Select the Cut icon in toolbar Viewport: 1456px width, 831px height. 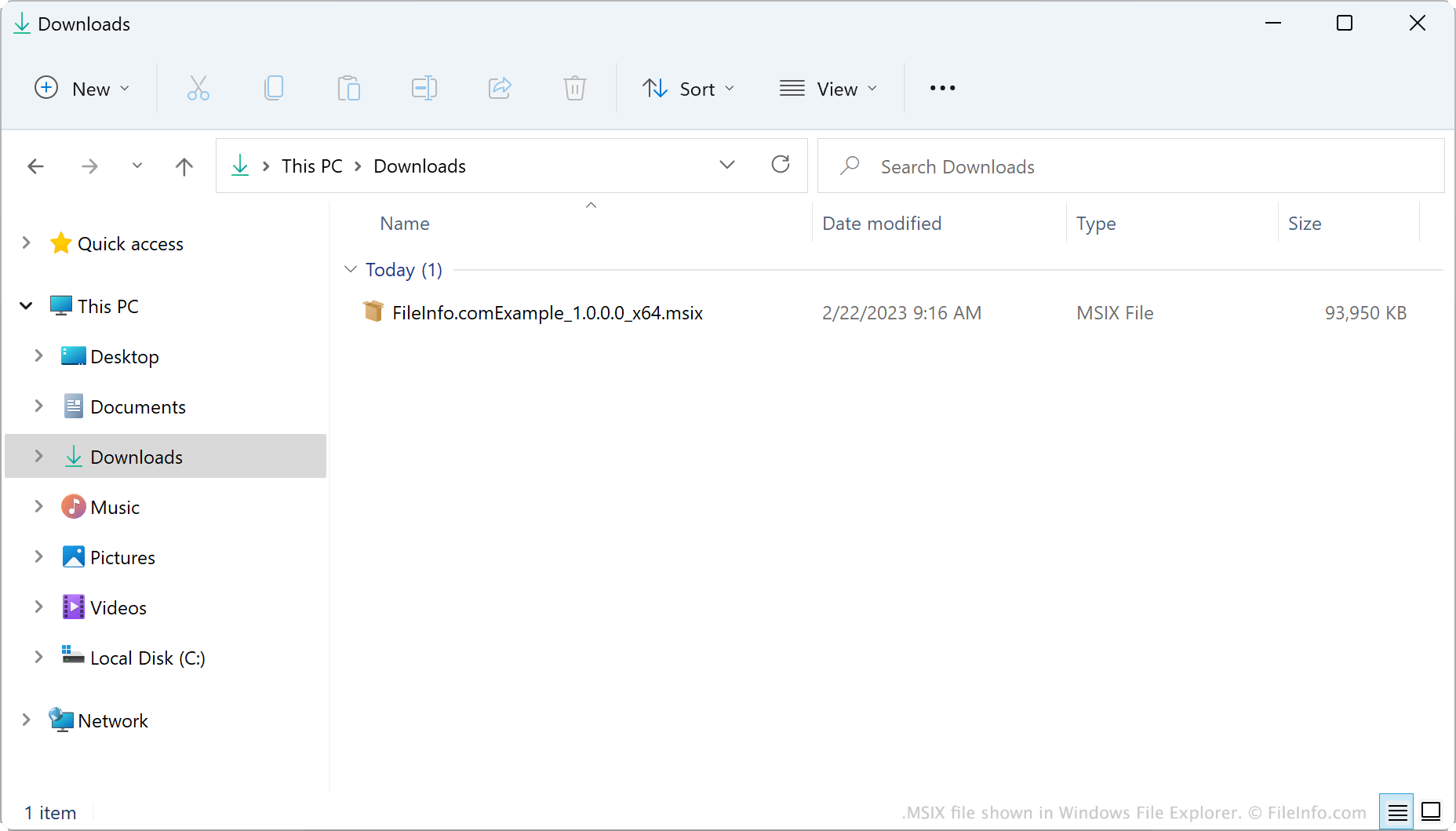198,88
